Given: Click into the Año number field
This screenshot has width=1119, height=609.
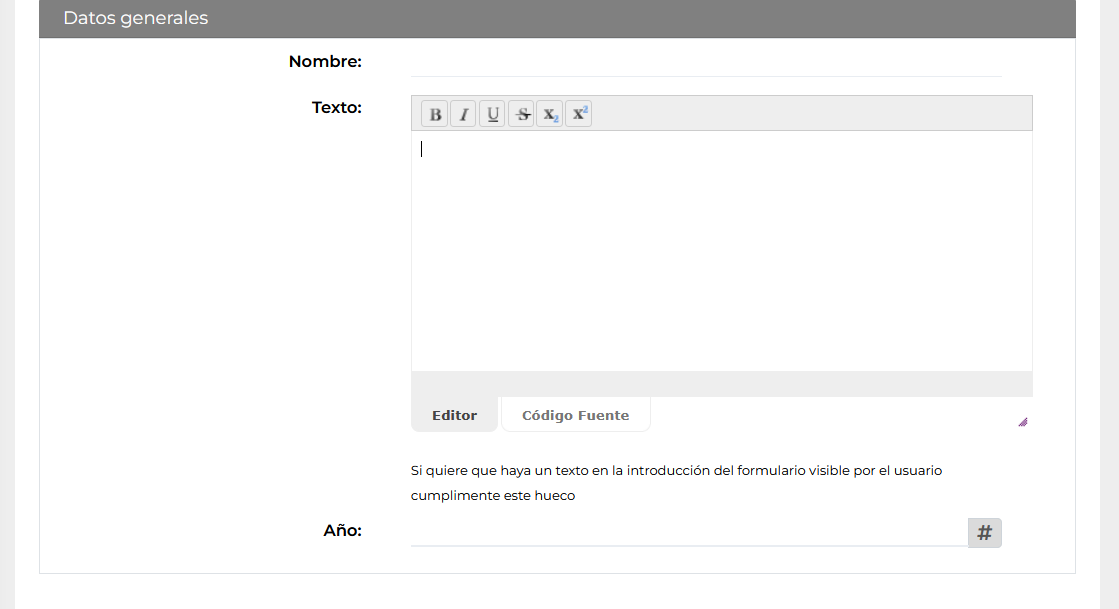Looking at the screenshot, I should pos(689,533).
